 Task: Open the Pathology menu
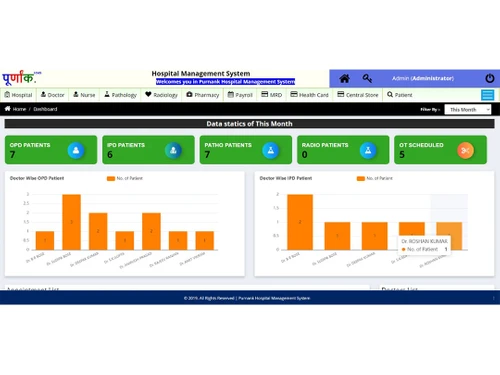click(x=120, y=95)
